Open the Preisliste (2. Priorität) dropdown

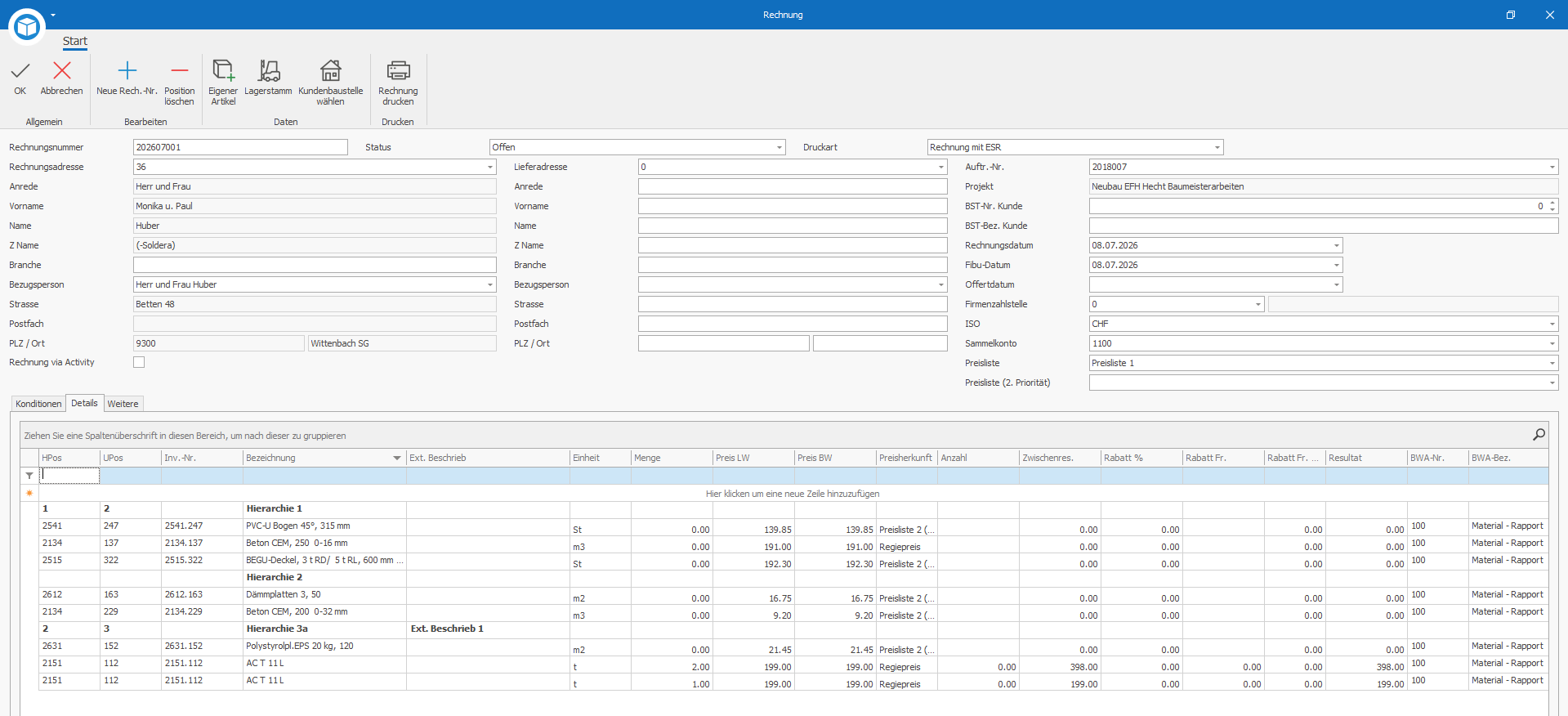pyautogui.click(x=1552, y=383)
